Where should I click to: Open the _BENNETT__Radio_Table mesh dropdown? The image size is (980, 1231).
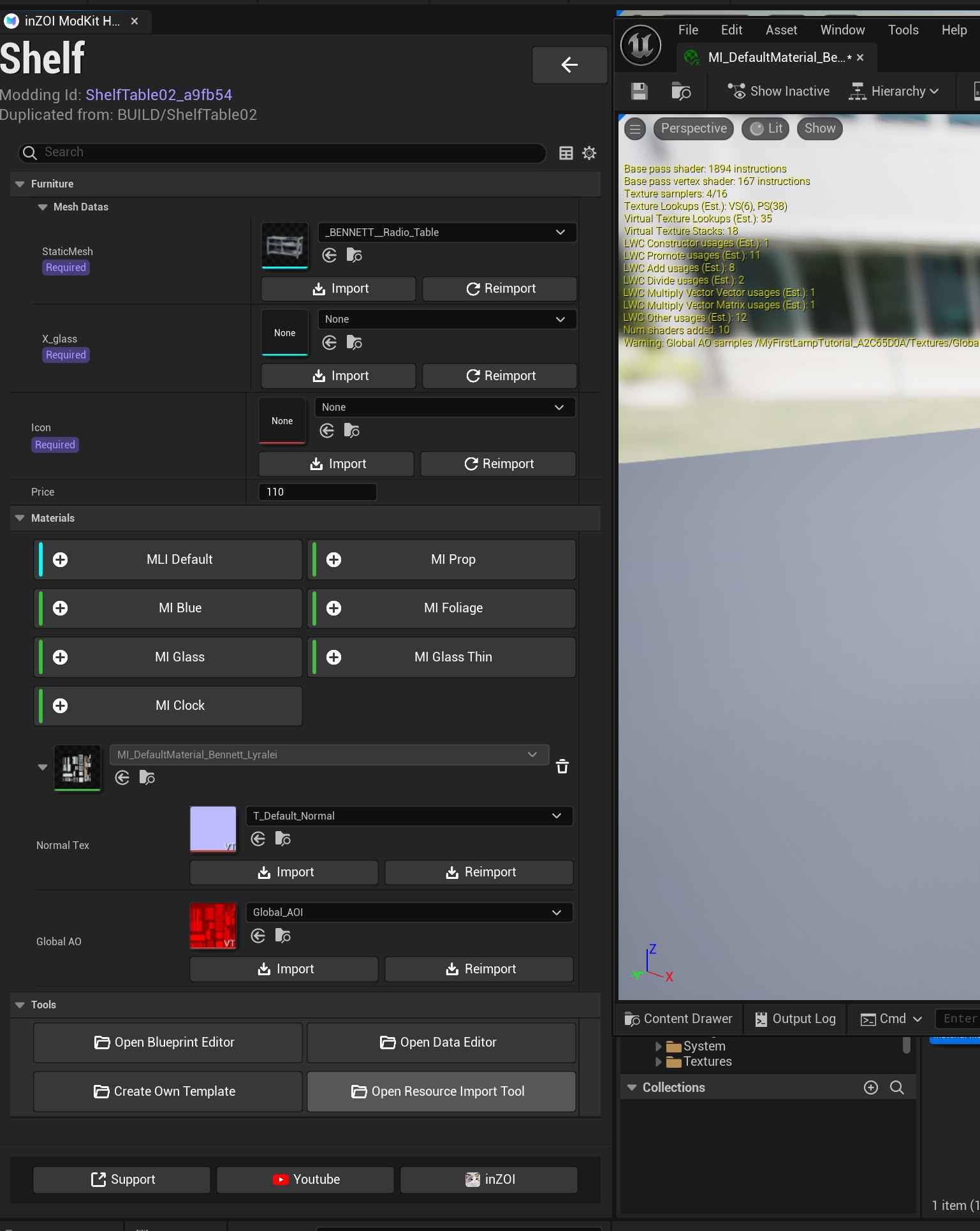(447, 233)
